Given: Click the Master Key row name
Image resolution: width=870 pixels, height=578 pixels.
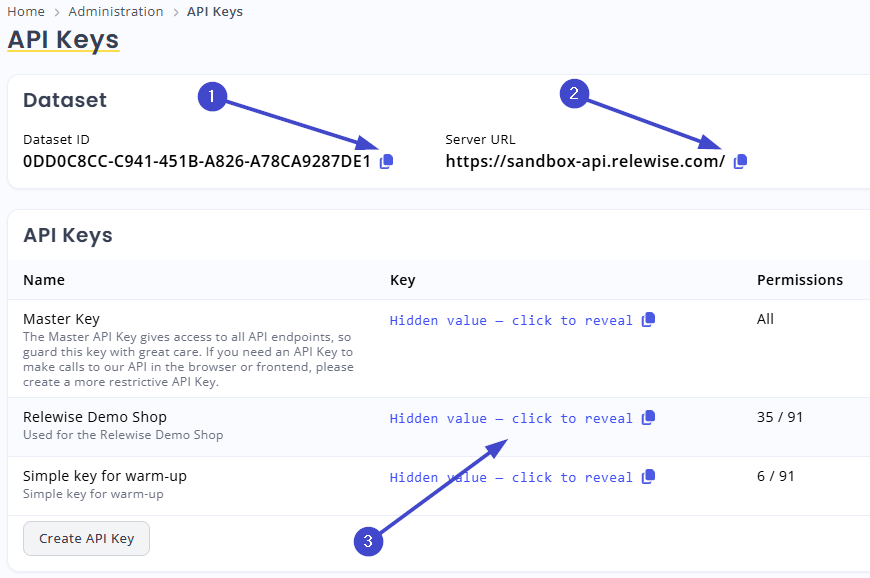Looking at the screenshot, I should (61, 319).
